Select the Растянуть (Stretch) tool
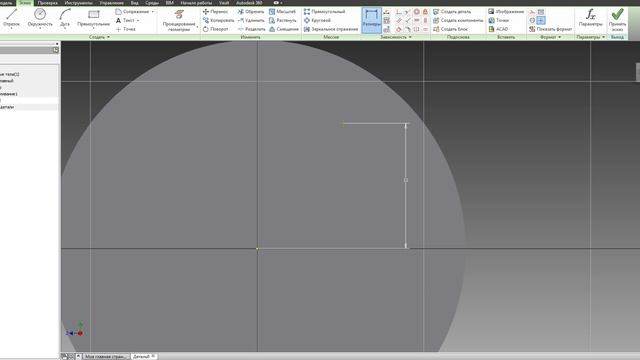The image size is (640, 360). [282, 20]
